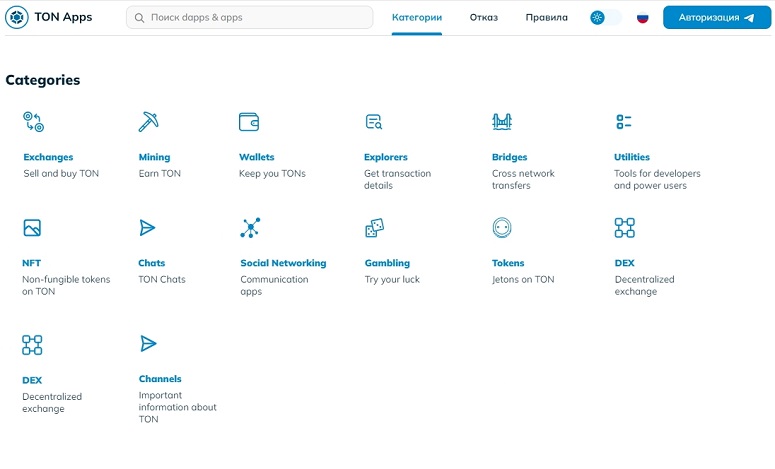Image resolution: width=775 pixels, height=469 pixels.
Task: Open the Mining link
Action: pos(154,157)
